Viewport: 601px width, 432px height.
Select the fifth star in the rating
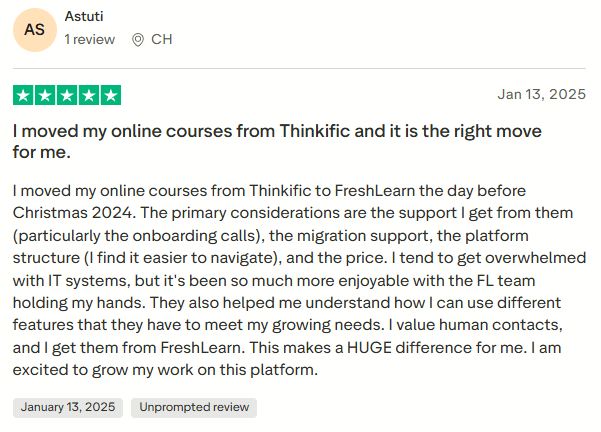[111, 95]
